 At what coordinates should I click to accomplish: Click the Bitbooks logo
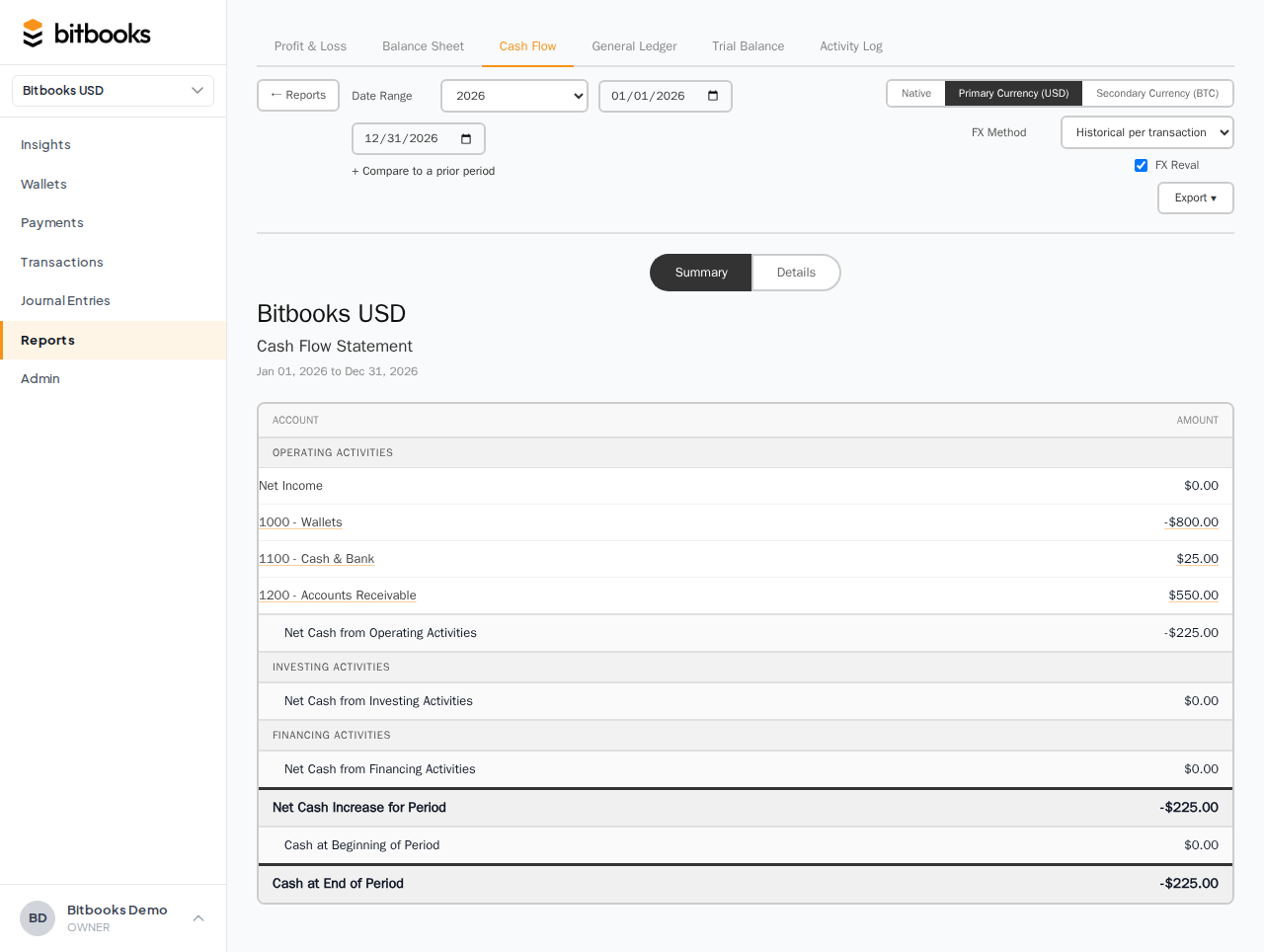tap(86, 34)
